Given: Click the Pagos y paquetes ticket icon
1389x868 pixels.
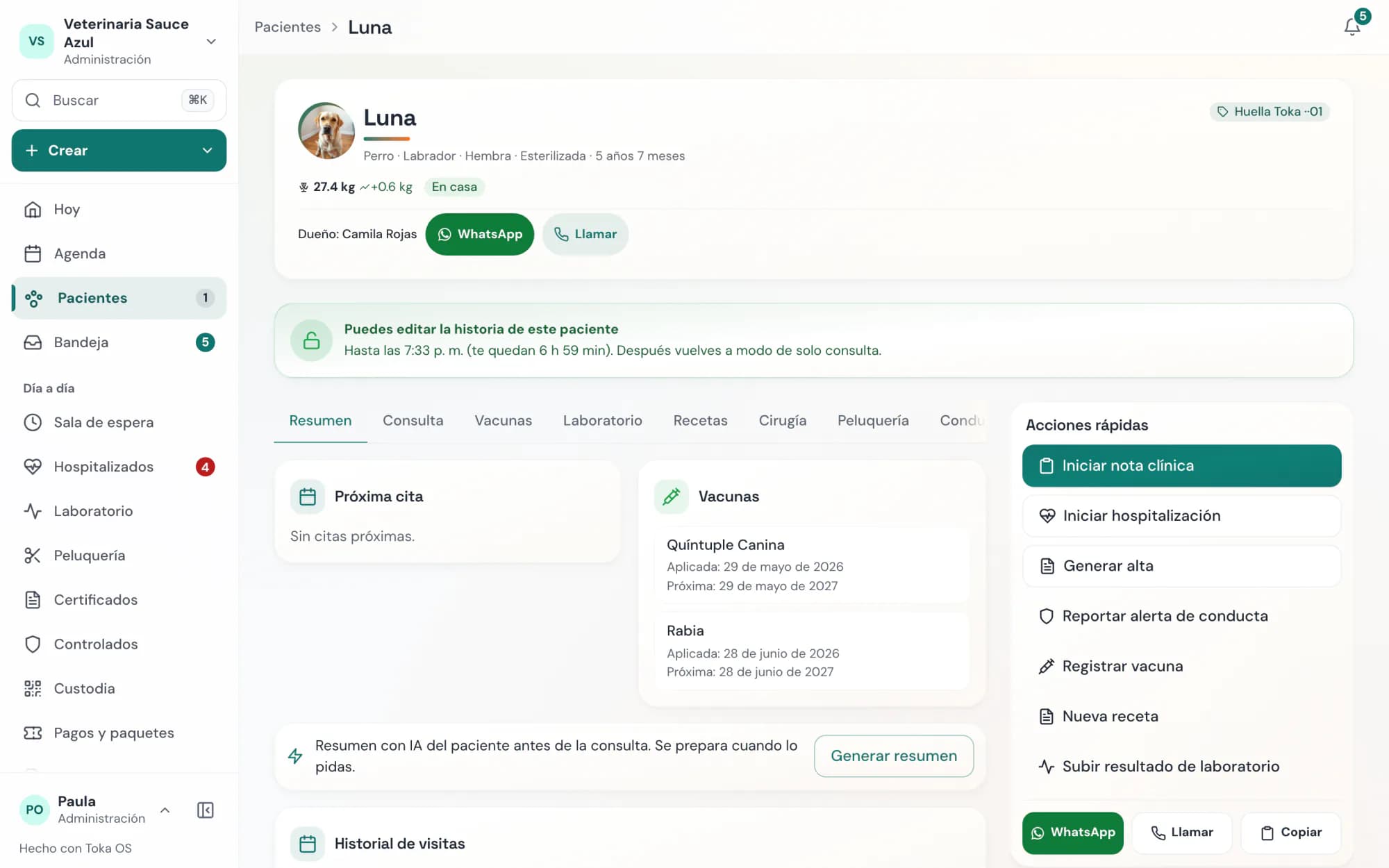Looking at the screenshot, I should click(x=33, y=733).
